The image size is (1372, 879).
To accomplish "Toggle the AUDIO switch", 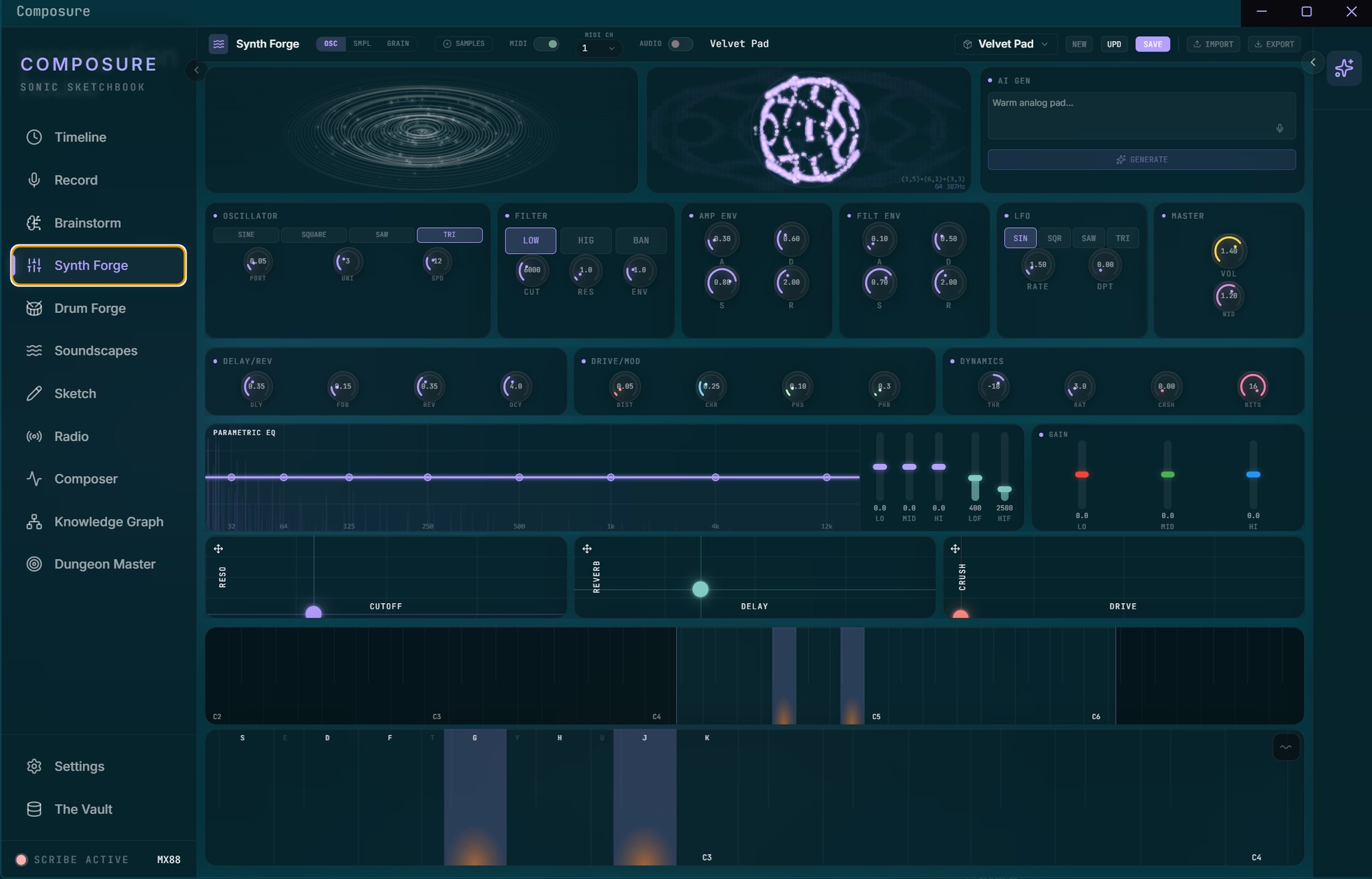I will 681,44.
